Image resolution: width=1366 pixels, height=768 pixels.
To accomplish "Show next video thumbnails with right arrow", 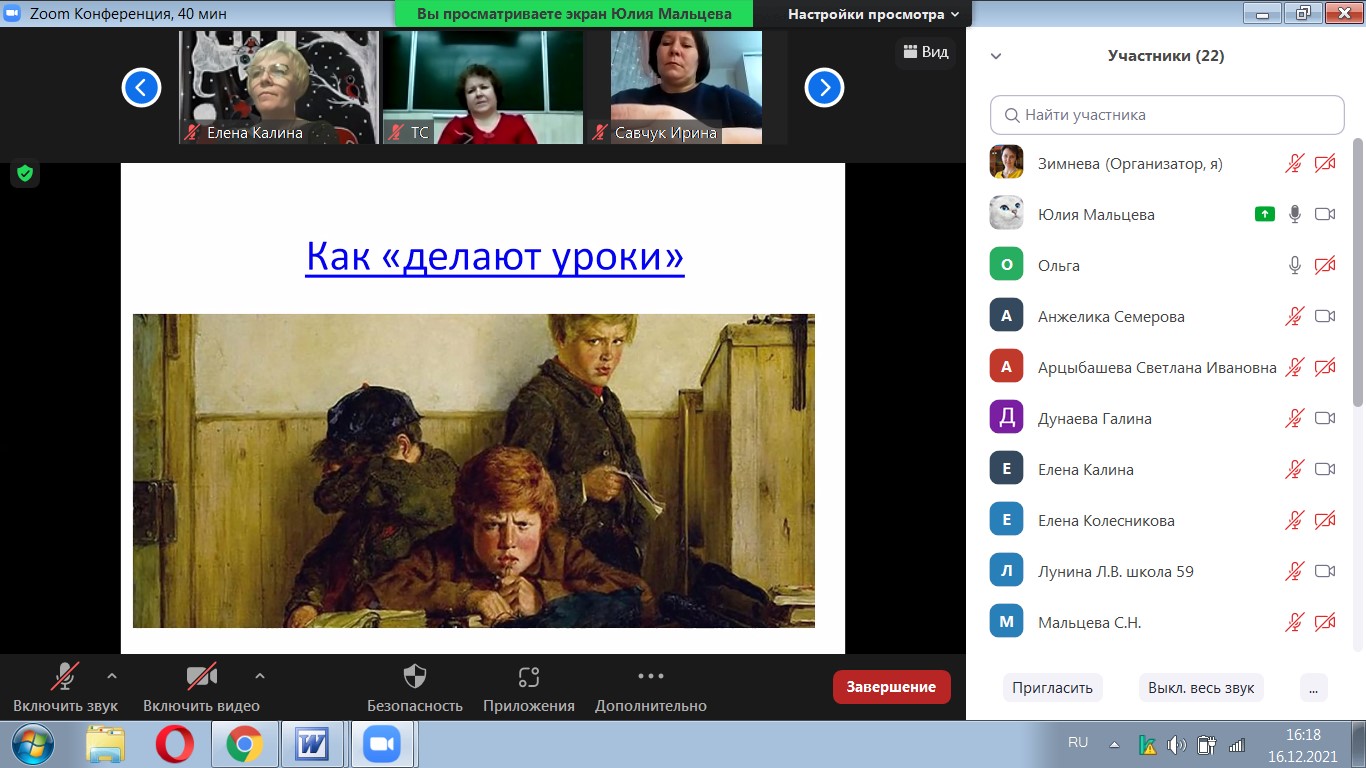I will 824,88.
